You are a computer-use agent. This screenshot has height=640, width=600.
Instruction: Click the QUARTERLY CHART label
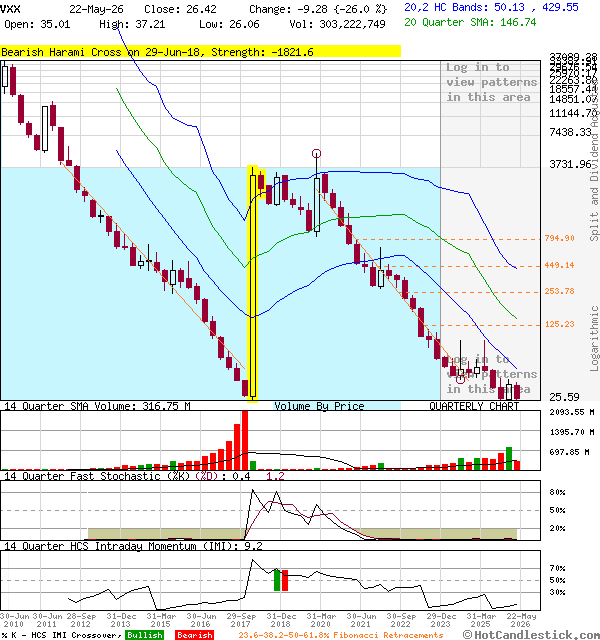coord(474,406)
